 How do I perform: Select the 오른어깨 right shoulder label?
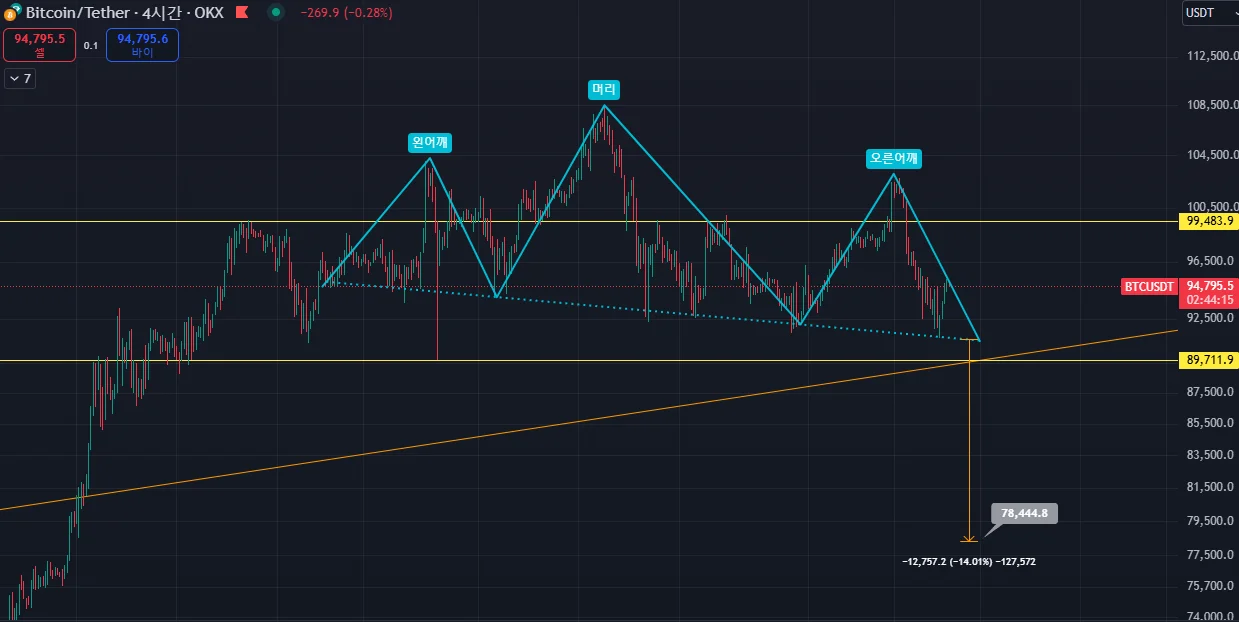coord(895,158)
